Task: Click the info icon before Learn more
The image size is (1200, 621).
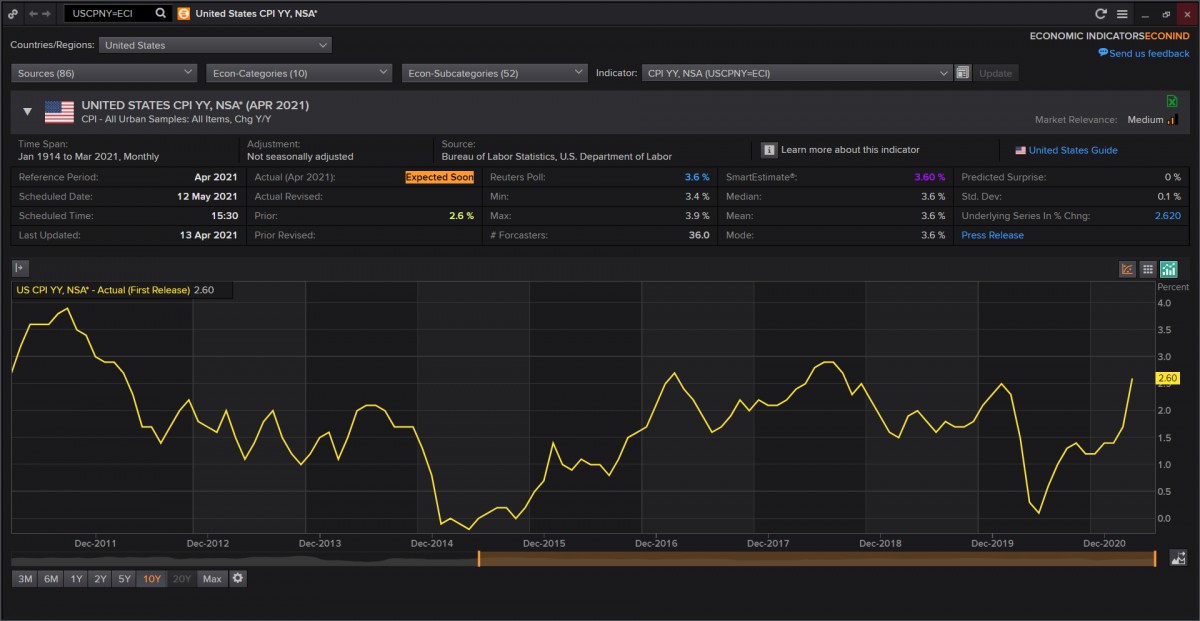Action: 769,150
